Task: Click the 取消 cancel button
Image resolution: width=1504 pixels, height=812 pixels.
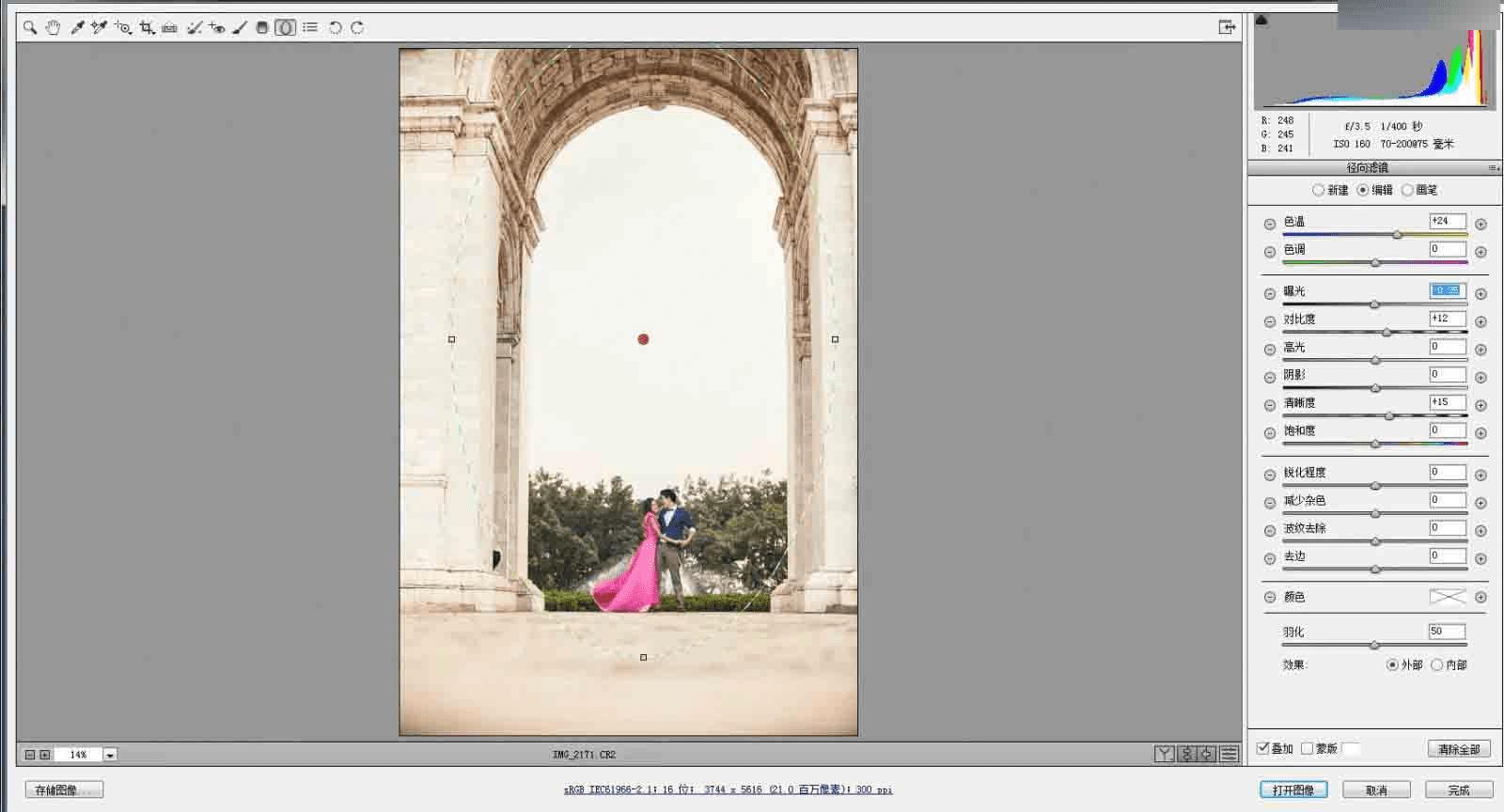Action: click(1376, 790)
